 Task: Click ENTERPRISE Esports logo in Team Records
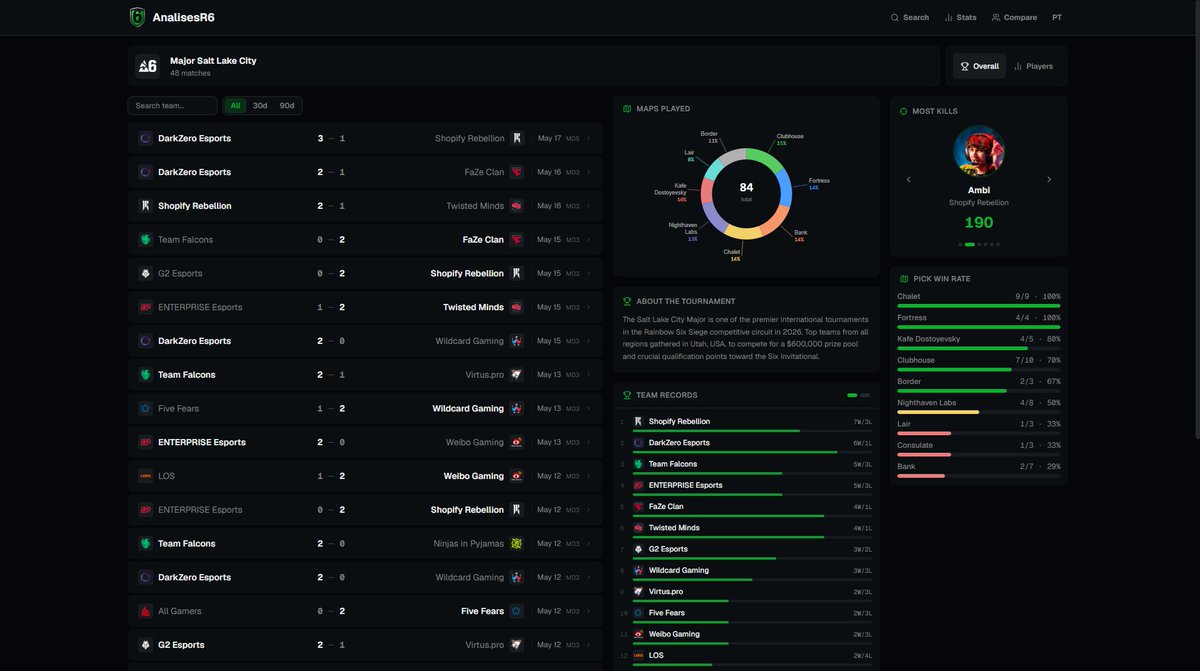pyautogui.click(x=638, y=486)
